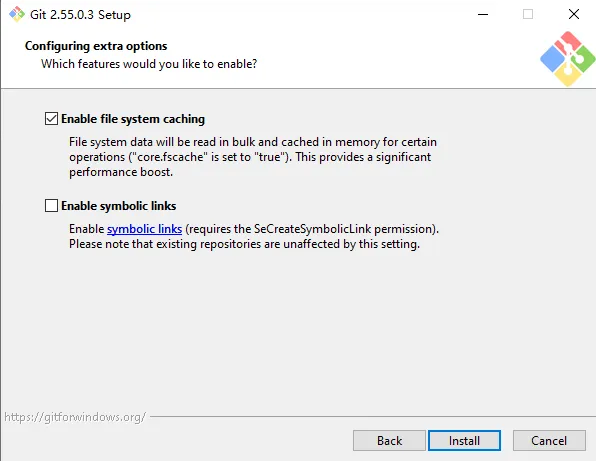Click the 'existing repositories are unaffected' note

[244, 244]
